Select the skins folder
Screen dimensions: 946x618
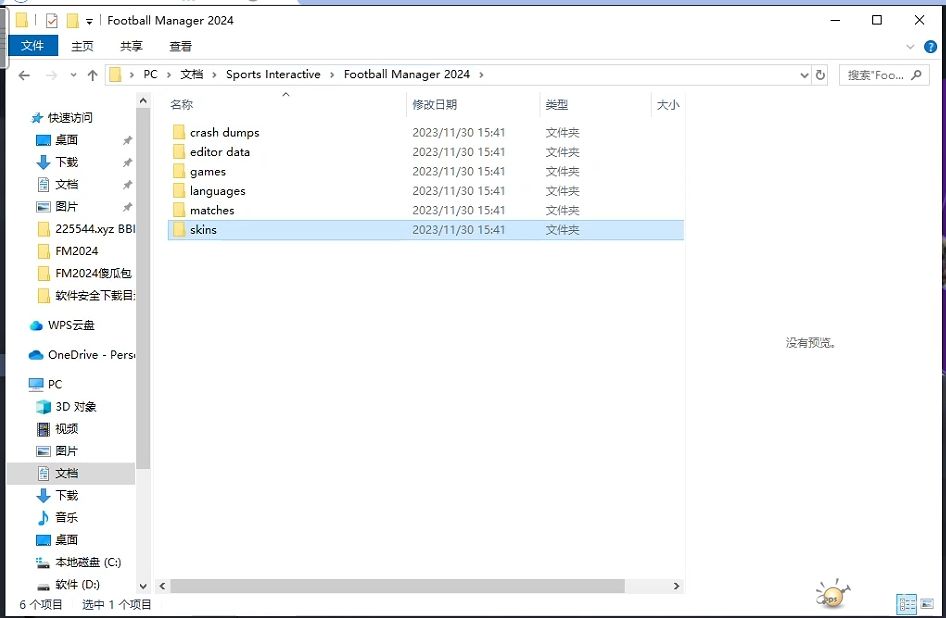425,230
